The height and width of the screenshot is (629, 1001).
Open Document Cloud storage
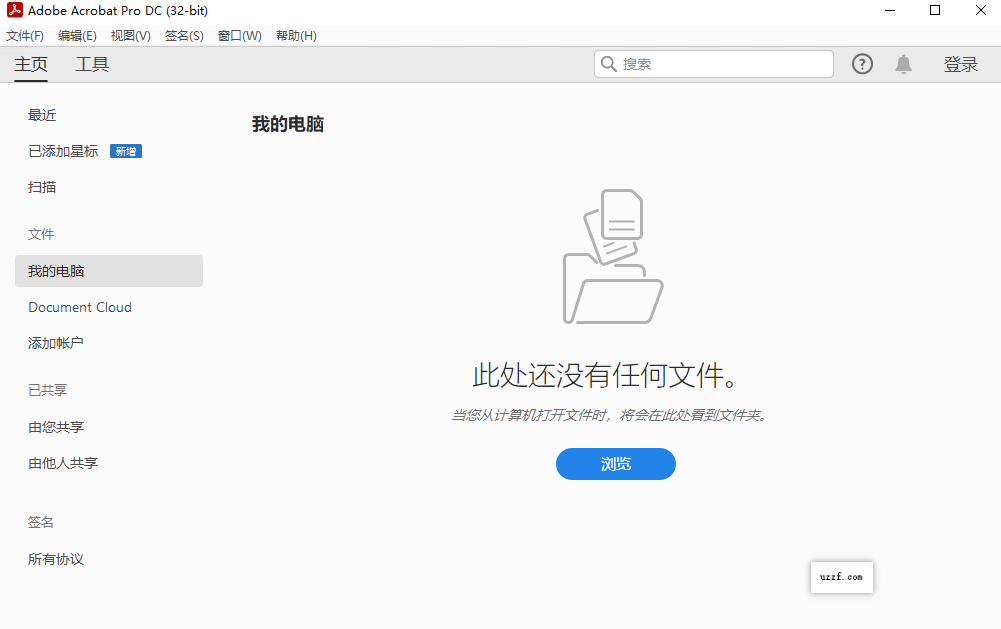[79, 307]
